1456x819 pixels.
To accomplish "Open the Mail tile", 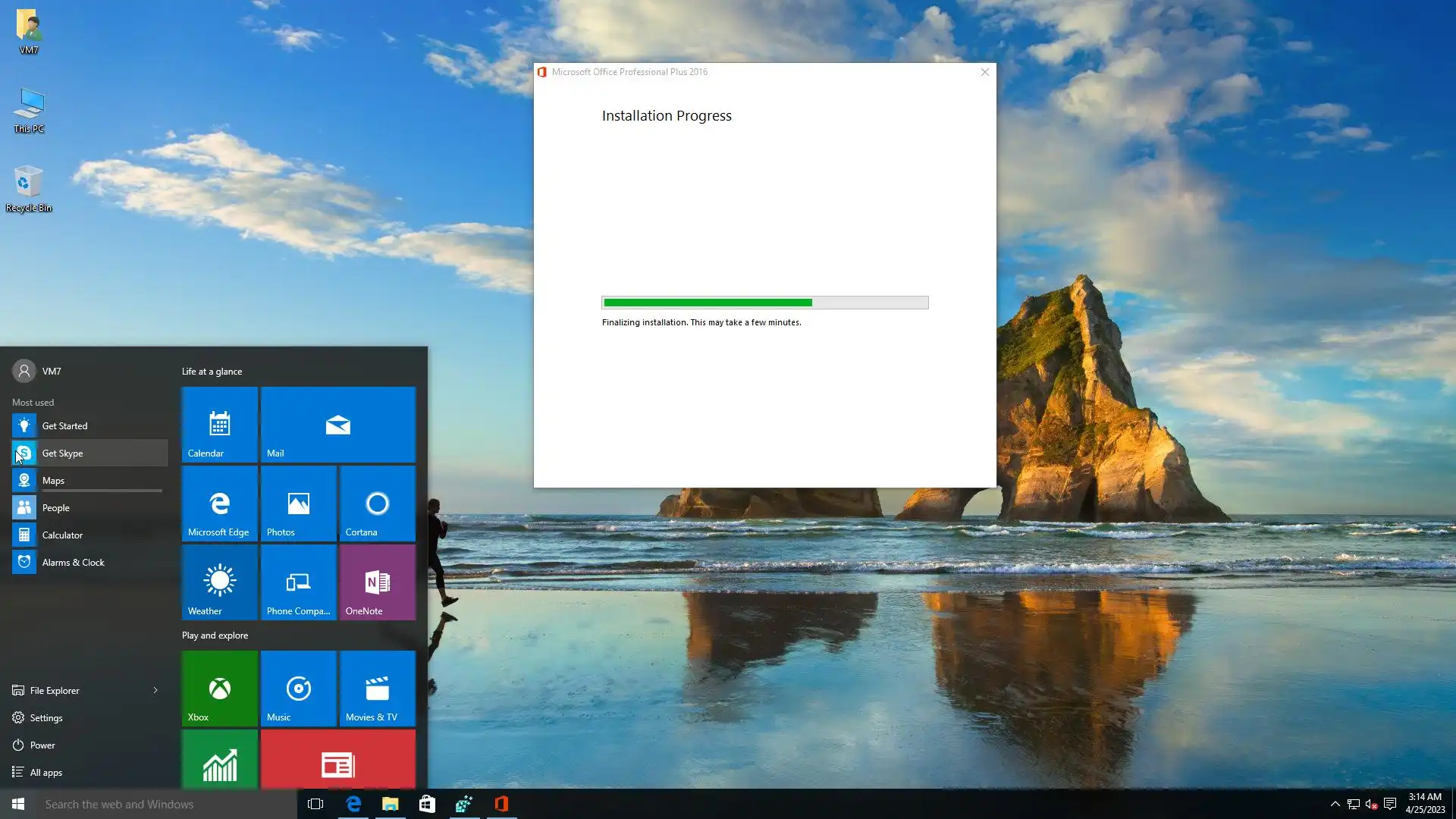I will point(337,425).
